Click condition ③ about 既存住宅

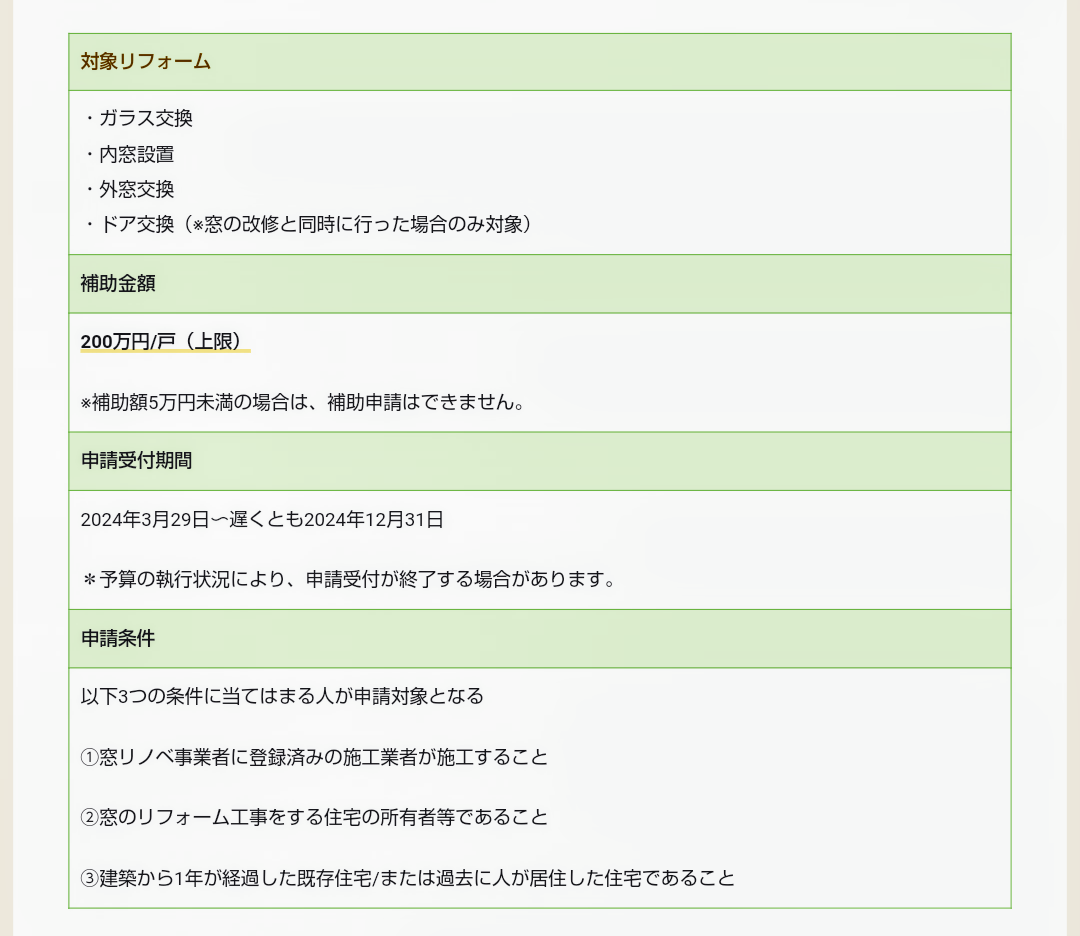tap(408, 878)
